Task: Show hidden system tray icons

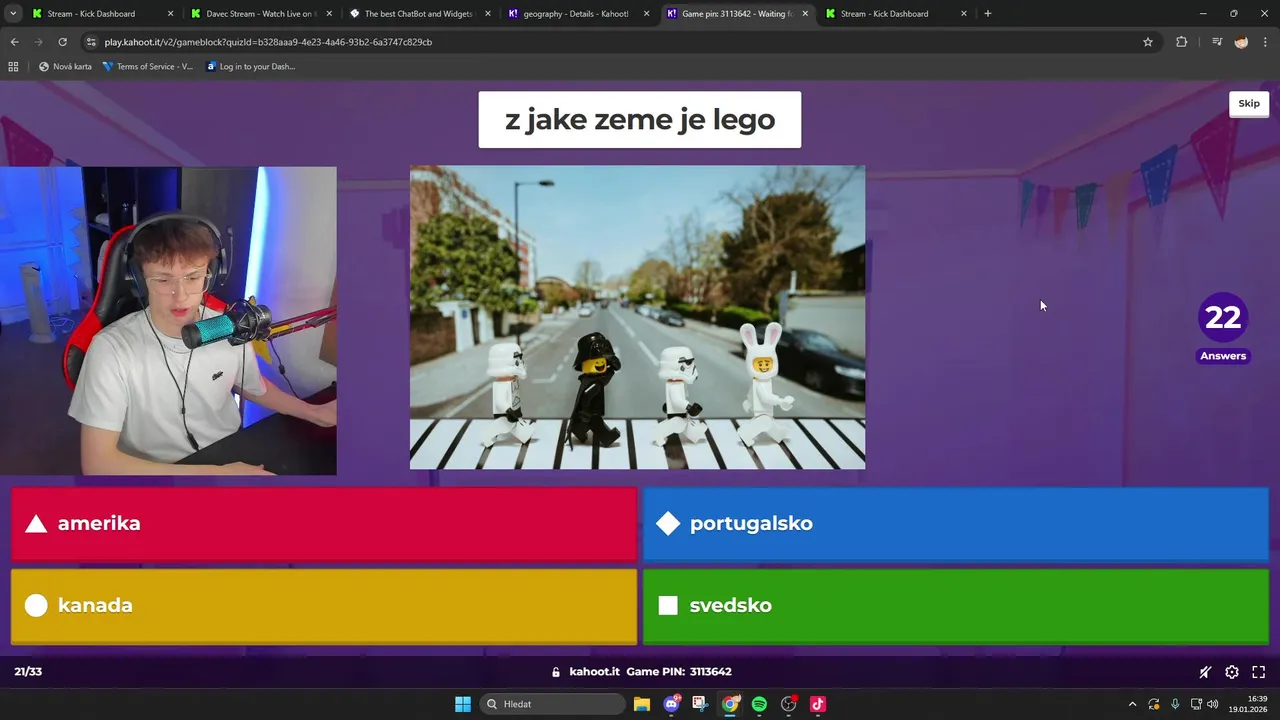Action: [x=1132, y=704]
